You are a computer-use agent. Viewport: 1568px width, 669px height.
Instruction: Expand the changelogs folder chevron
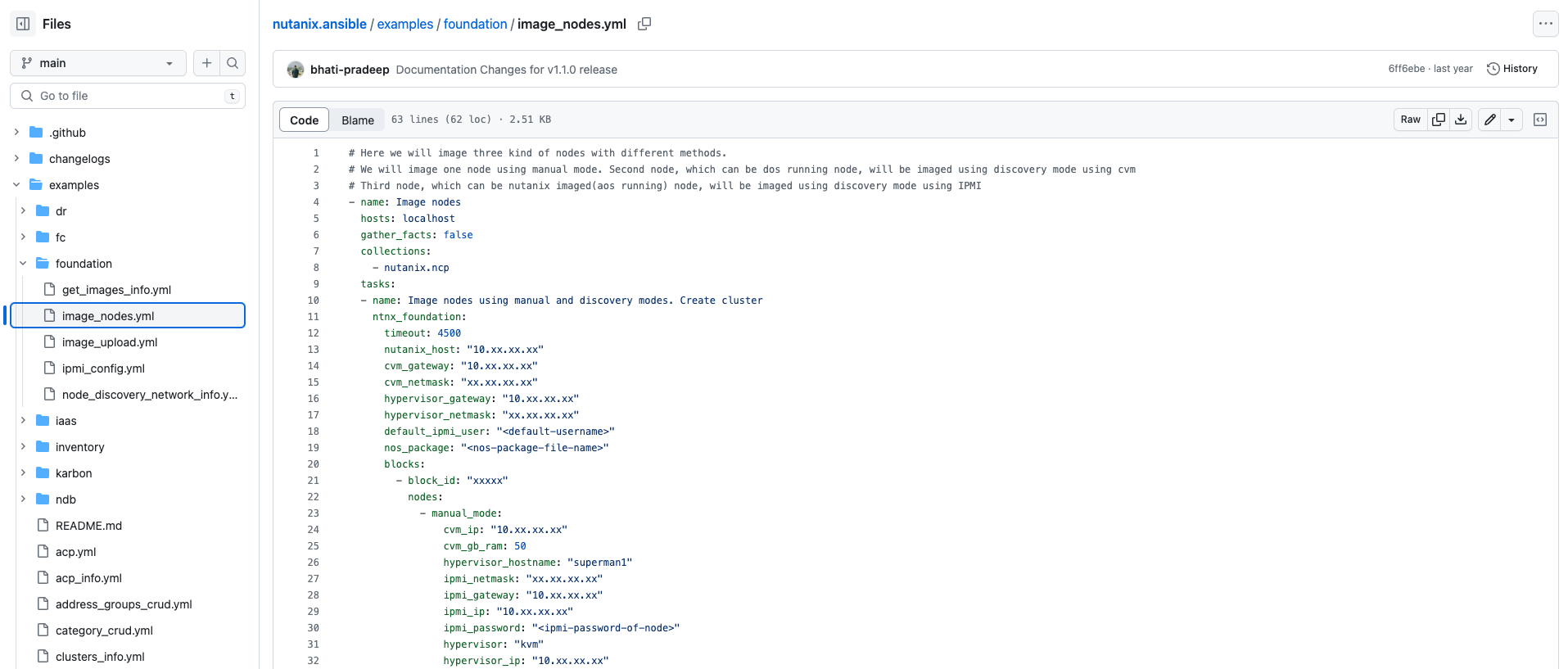click(16, 158)
